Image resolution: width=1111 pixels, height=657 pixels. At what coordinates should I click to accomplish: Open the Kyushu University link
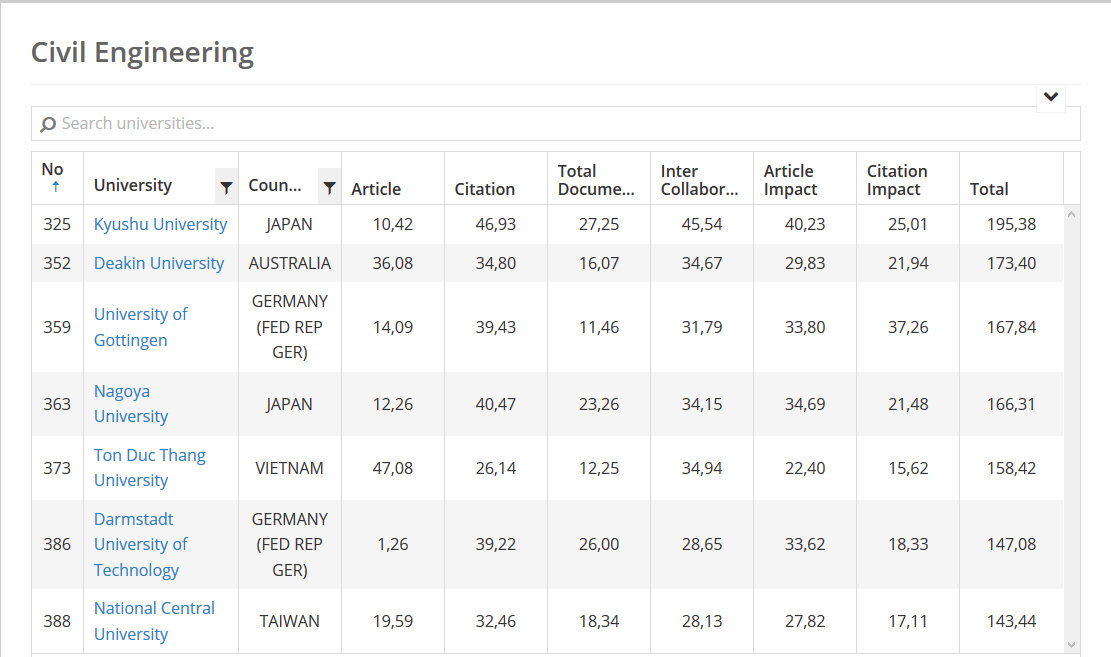coord(160,224)
